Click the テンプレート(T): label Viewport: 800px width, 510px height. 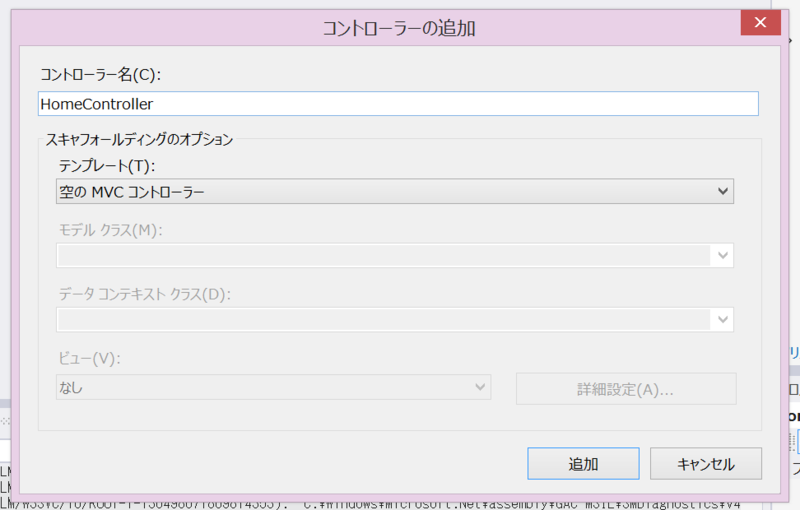(107, 166)
